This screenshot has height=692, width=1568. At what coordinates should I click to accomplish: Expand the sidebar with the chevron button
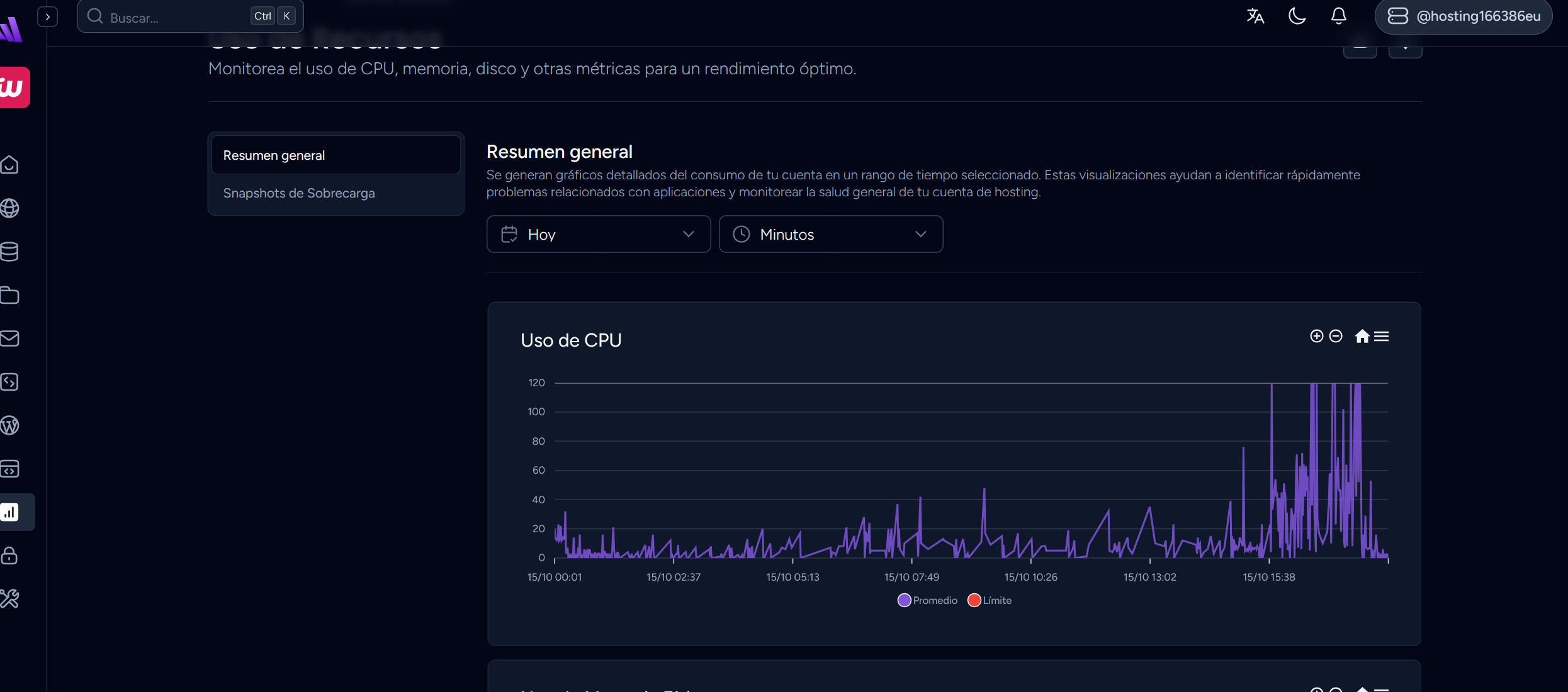point(48,16)
